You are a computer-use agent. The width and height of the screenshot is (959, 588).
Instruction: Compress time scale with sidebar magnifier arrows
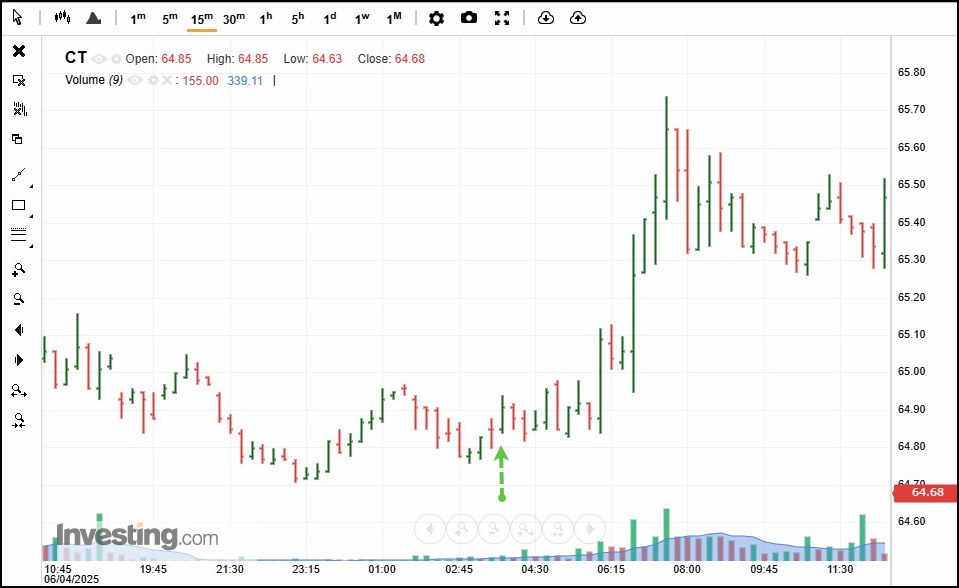pos(19,420)
